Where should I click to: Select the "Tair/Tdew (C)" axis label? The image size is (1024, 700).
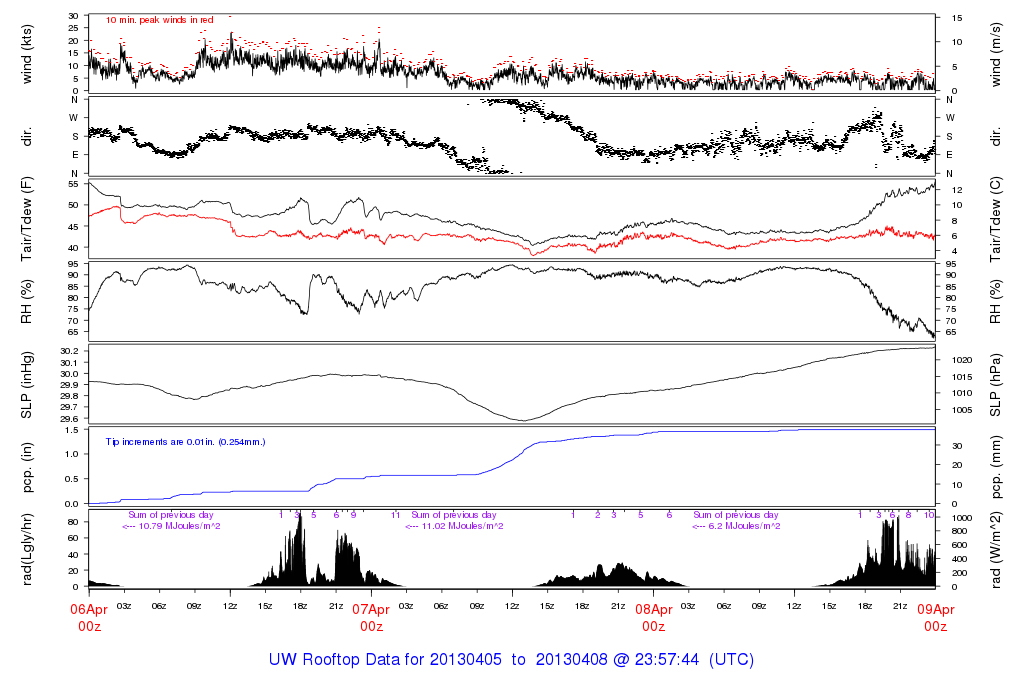tap(995, 219)
